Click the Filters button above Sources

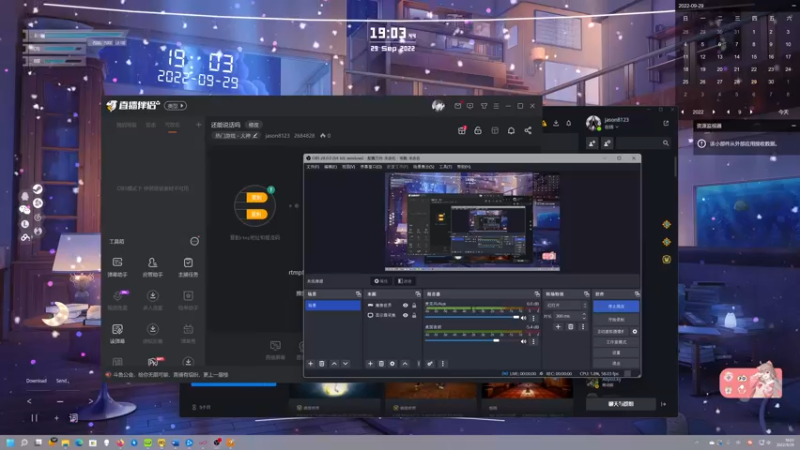click(x=405, y=281)
